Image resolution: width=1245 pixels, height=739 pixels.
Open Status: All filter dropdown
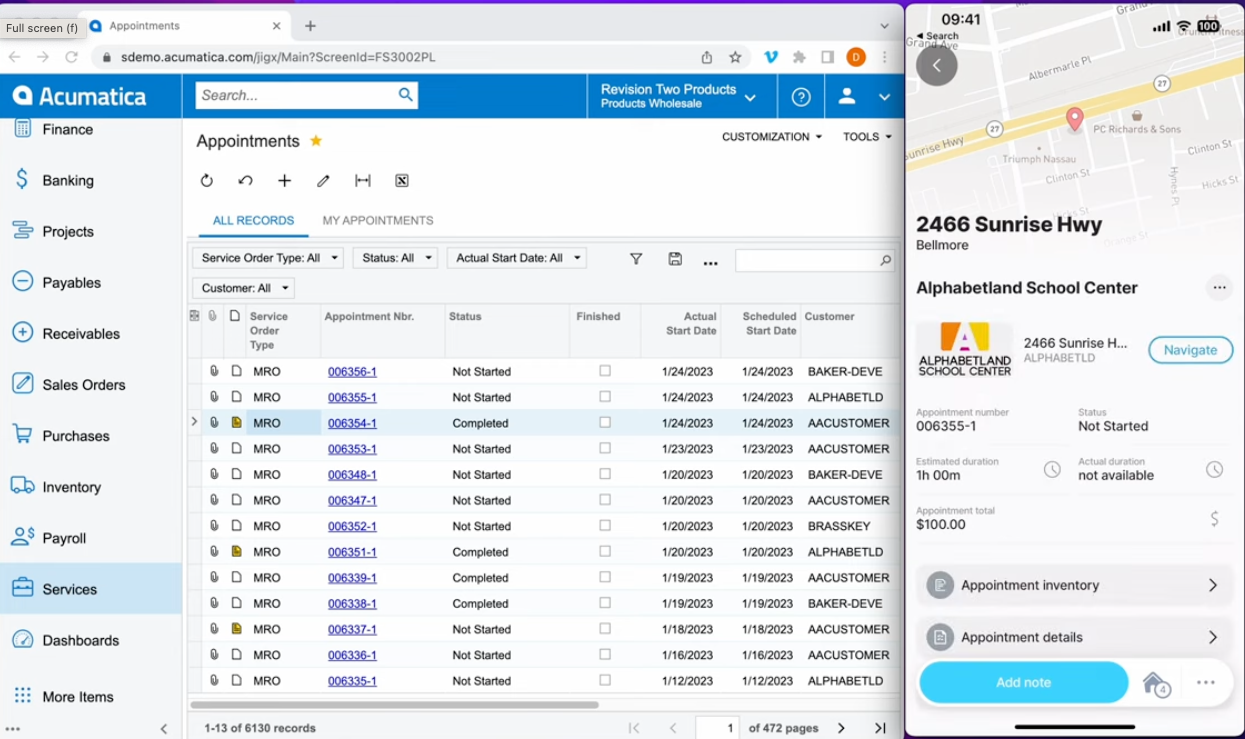pos(395,258)
